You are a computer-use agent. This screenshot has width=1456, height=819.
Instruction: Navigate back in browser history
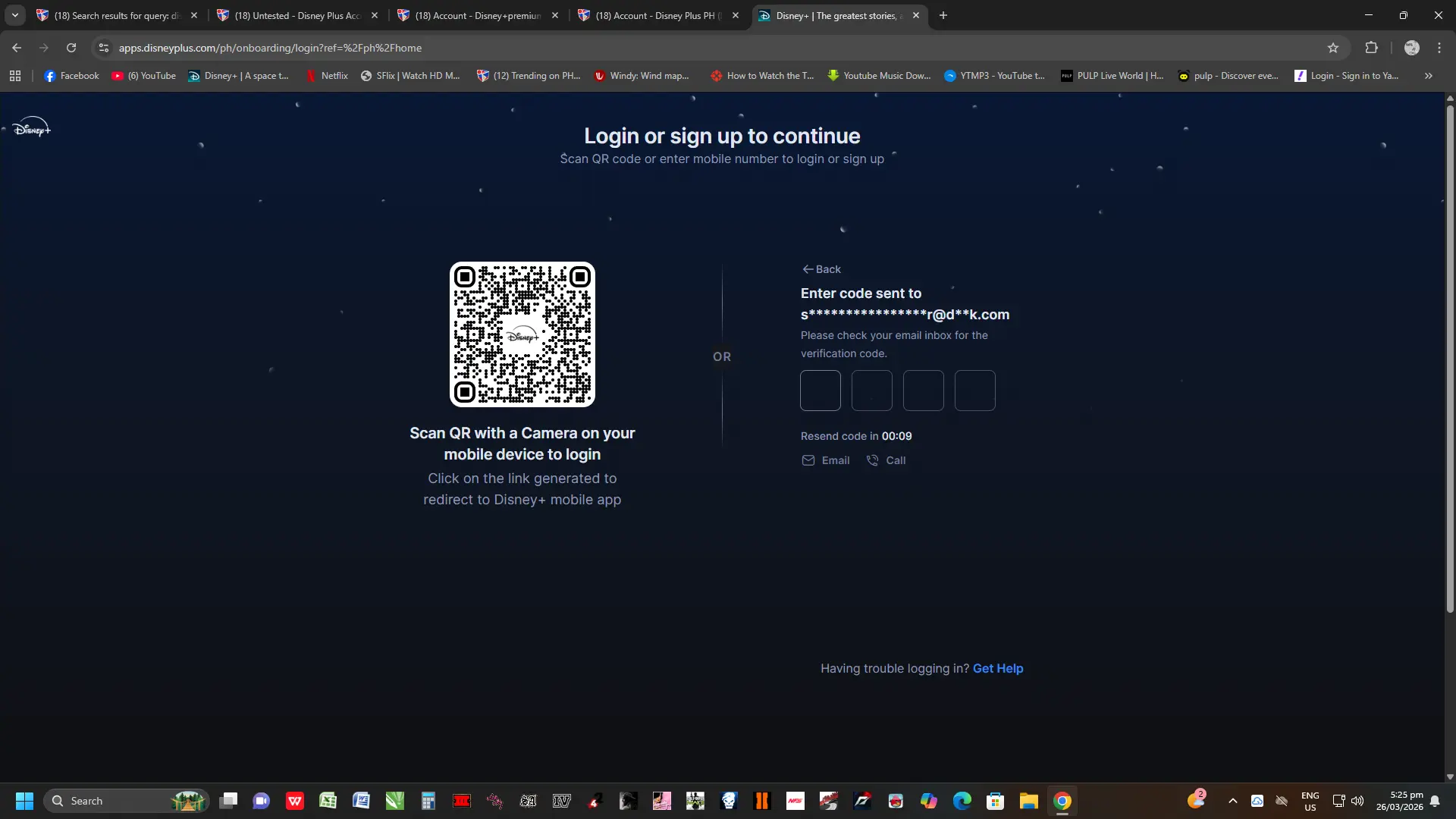17,48
